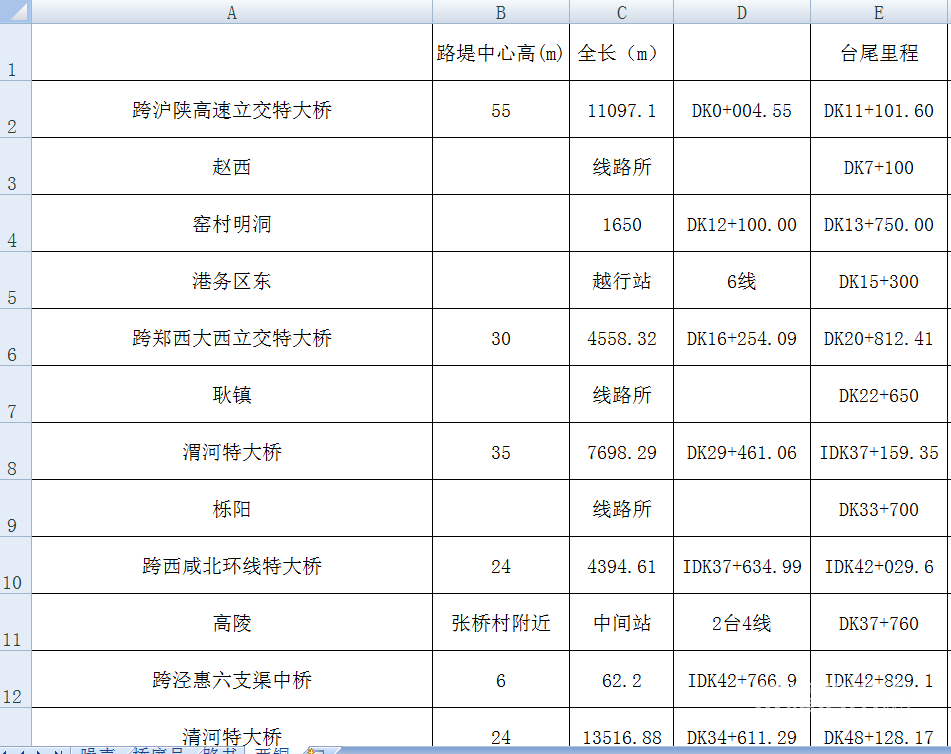Select column C header
The image size is (951, 754).
click(x=621, y=12)
